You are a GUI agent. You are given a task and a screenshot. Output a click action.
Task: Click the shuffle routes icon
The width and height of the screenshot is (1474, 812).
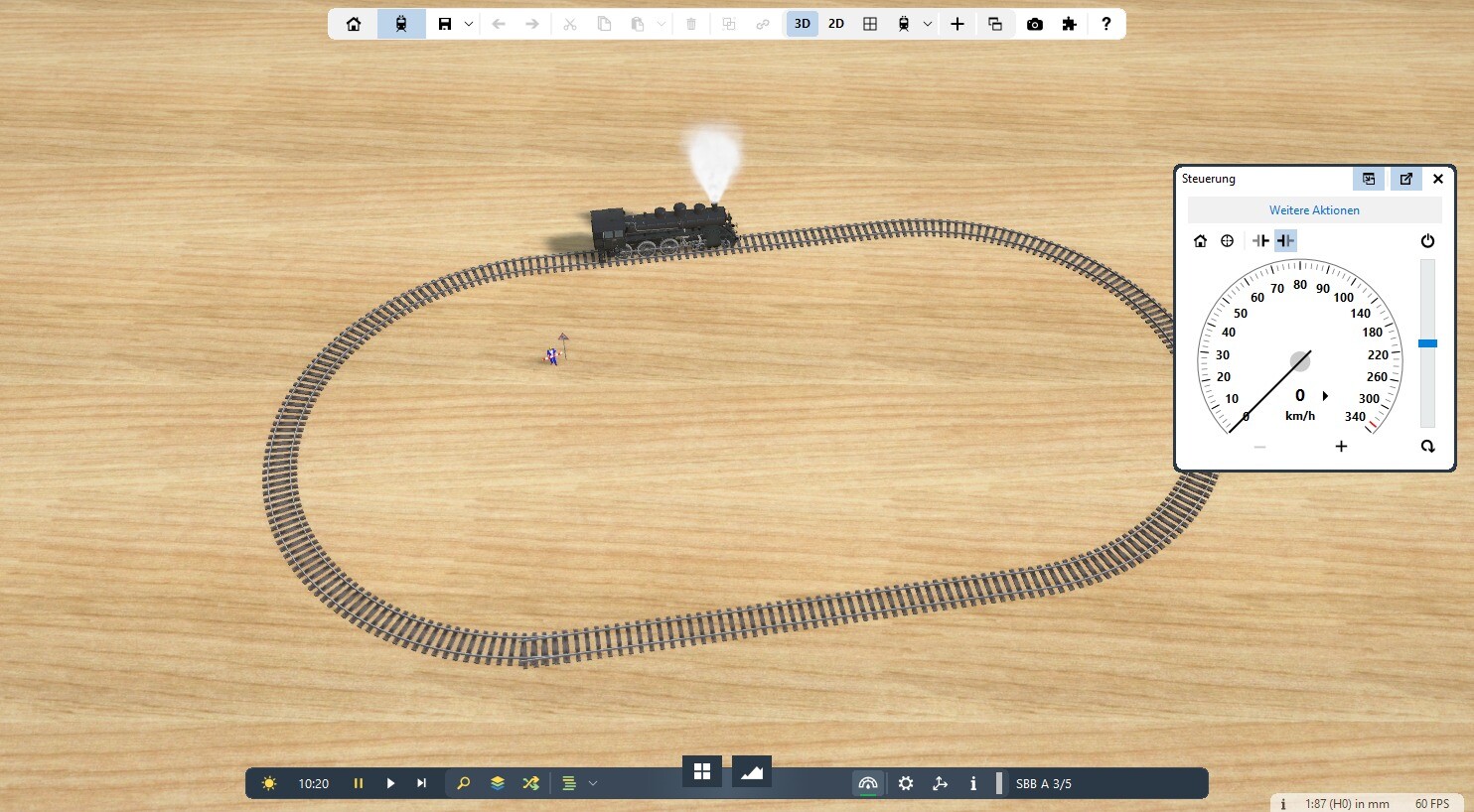tap(531, 783)
